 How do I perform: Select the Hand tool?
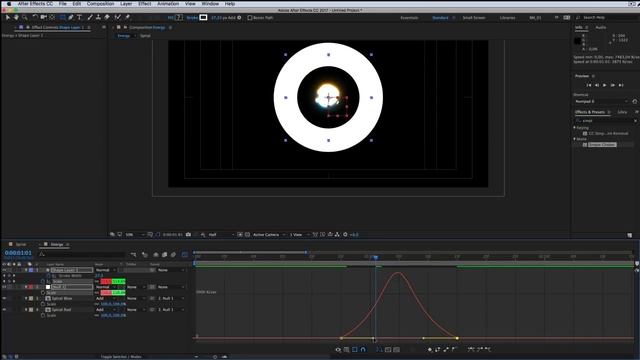click(x=16, y=18)
